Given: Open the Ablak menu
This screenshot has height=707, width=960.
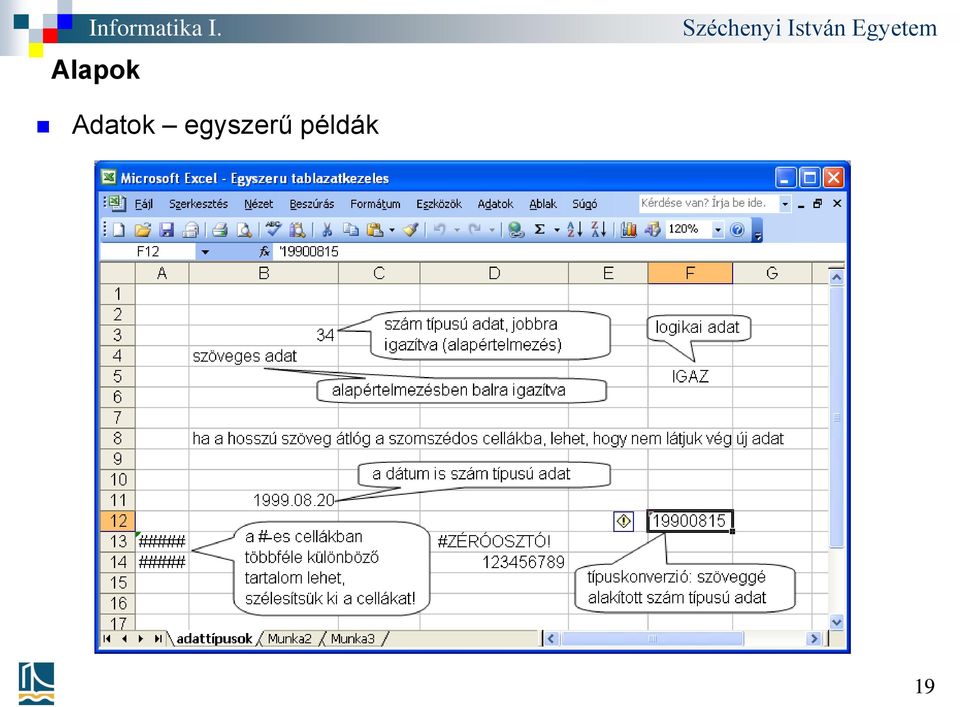Looking at the screenshot, I should pyautogui.click(x=543, y=204).
